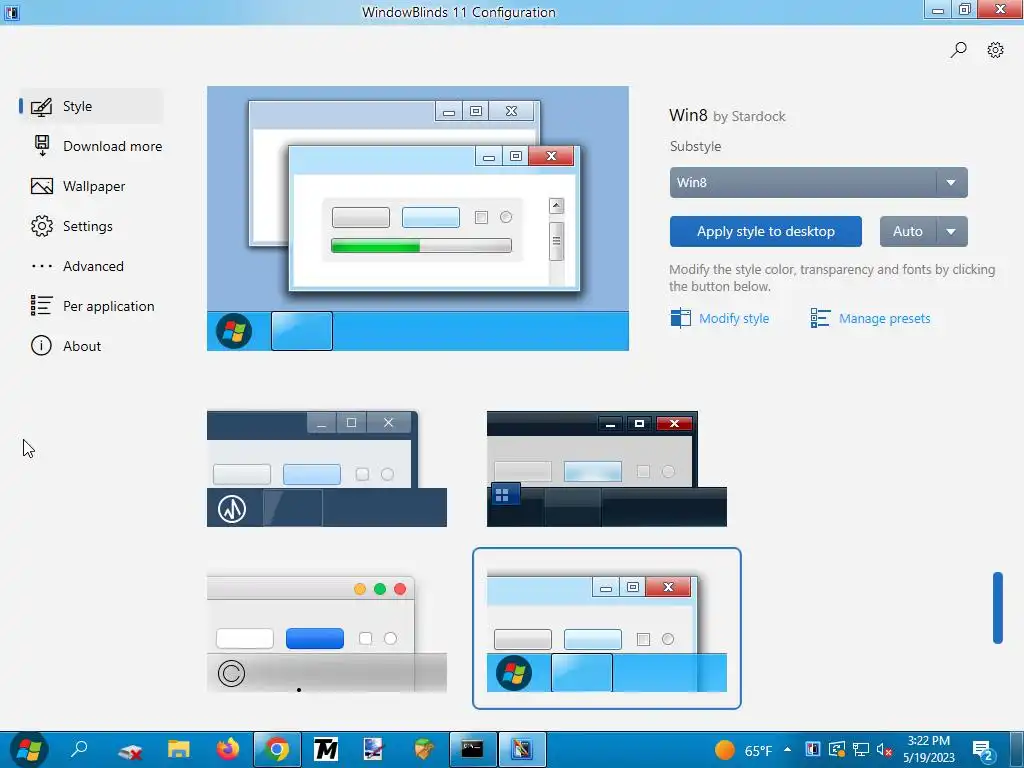This screenshot has width=1024, height=768.
Task: Click the network tray icon
Action: (x=861, y=750)
